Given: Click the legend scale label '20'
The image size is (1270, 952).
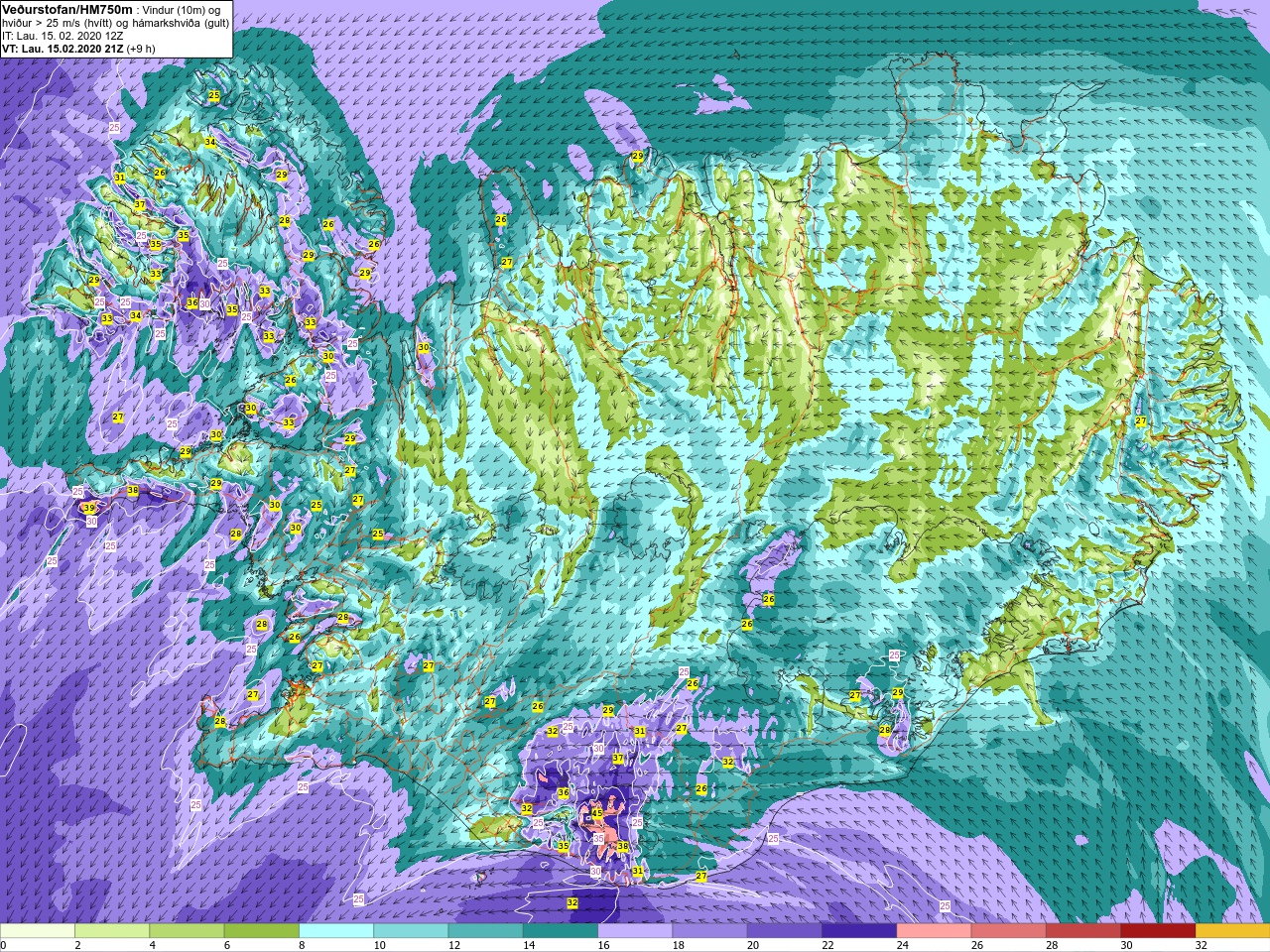Looking at the screenshot, I should click(x=753, y=945).
